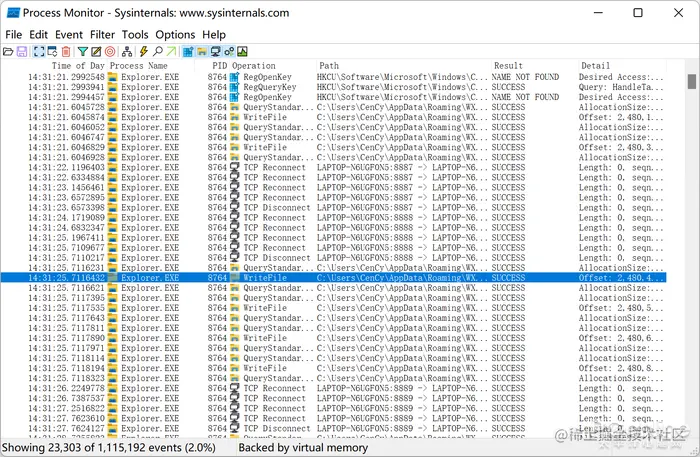This screenshot has width=700, height=457.
Task: Open the Options menu
Action: coord(175,35)
